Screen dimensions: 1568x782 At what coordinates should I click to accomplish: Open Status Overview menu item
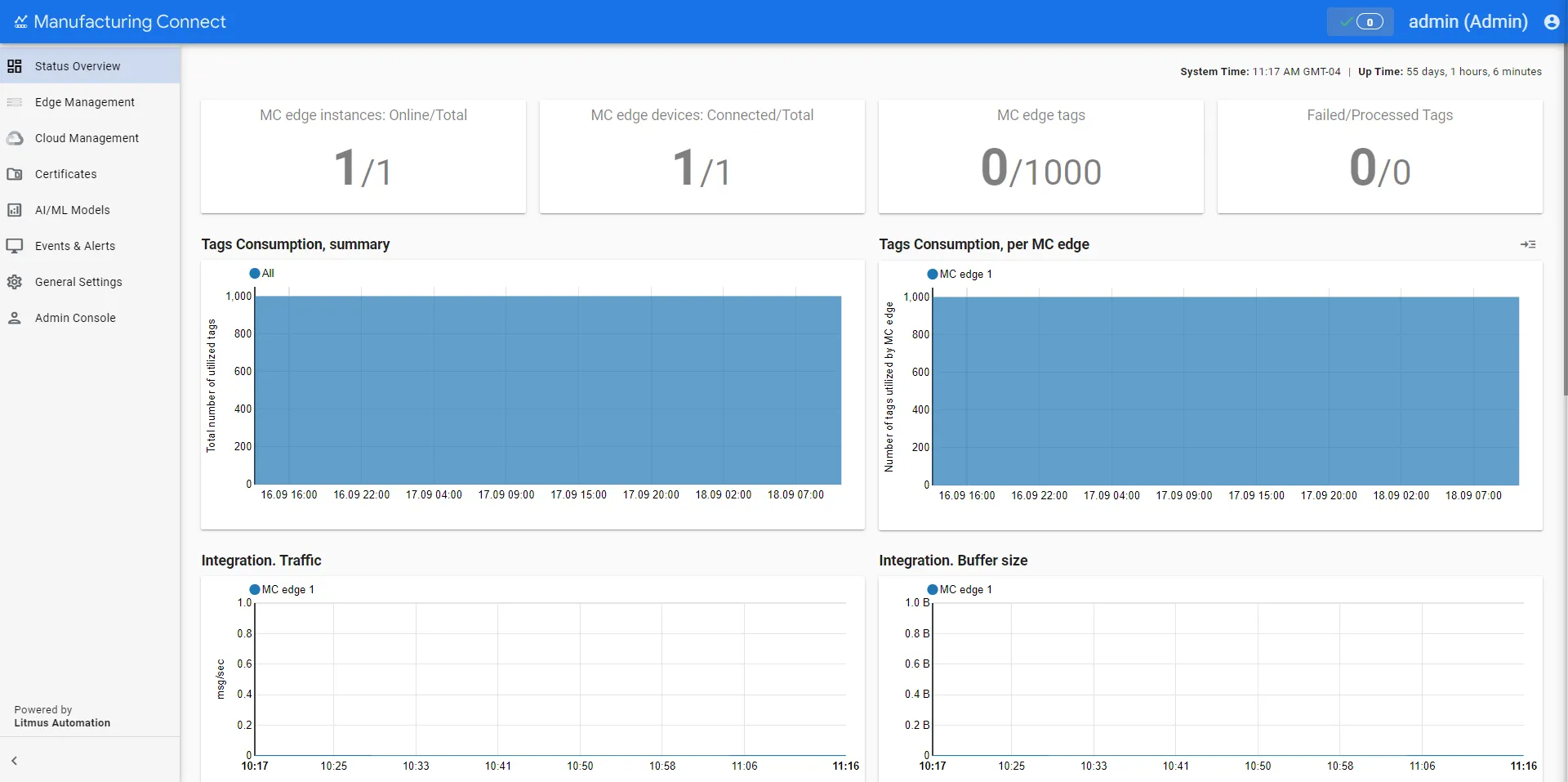[90, 66]
